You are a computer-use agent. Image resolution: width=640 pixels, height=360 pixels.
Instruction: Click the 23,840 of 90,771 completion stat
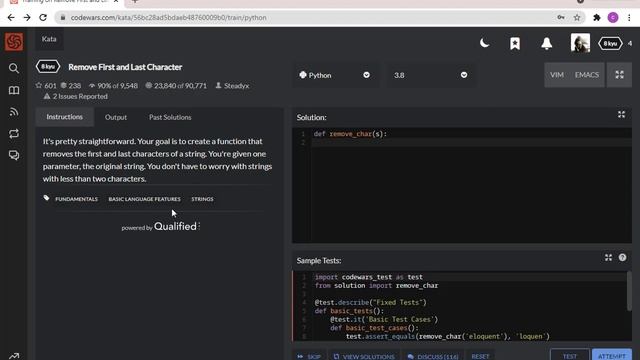[x=176, y=86]
